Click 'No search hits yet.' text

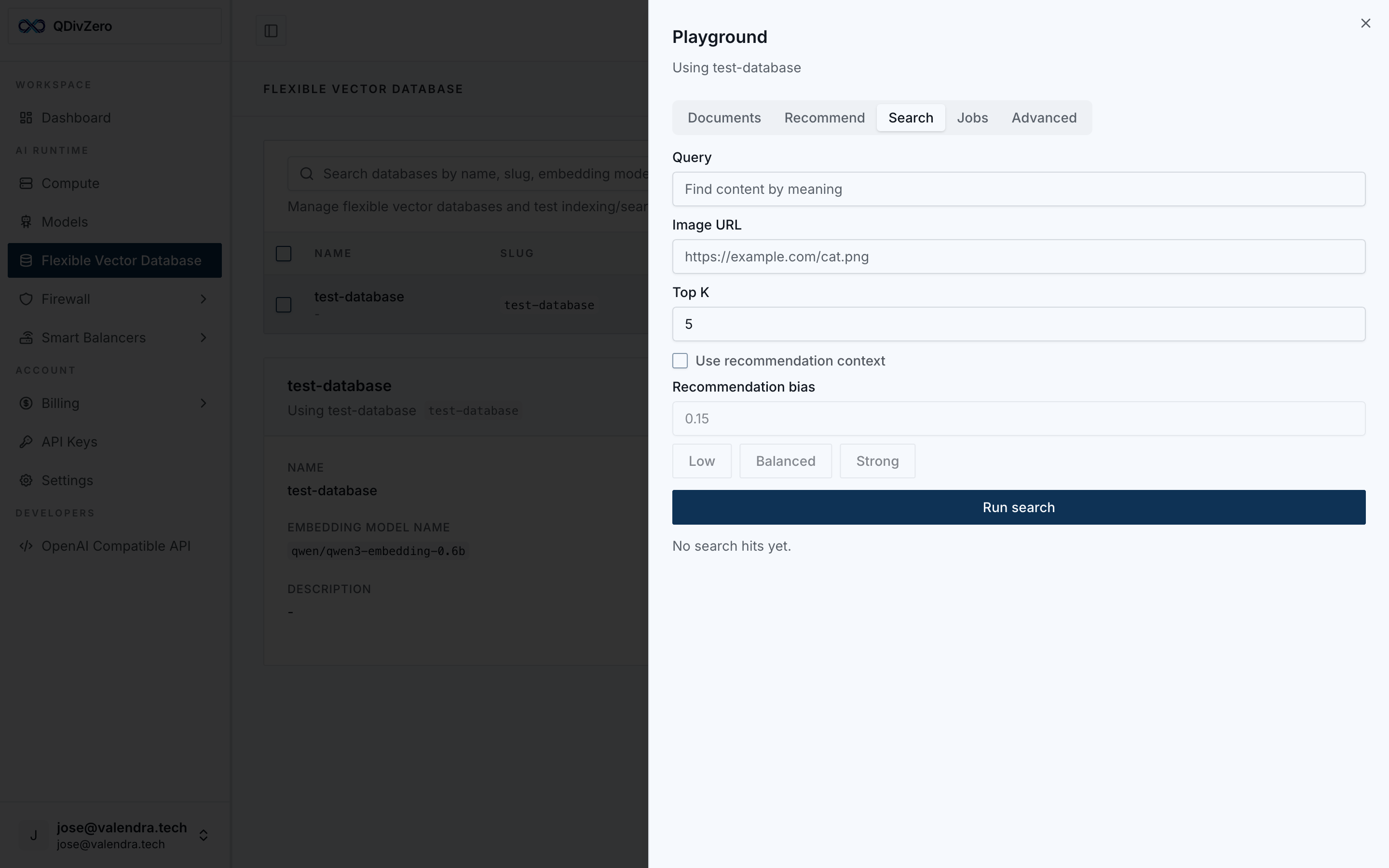[732, 546]
